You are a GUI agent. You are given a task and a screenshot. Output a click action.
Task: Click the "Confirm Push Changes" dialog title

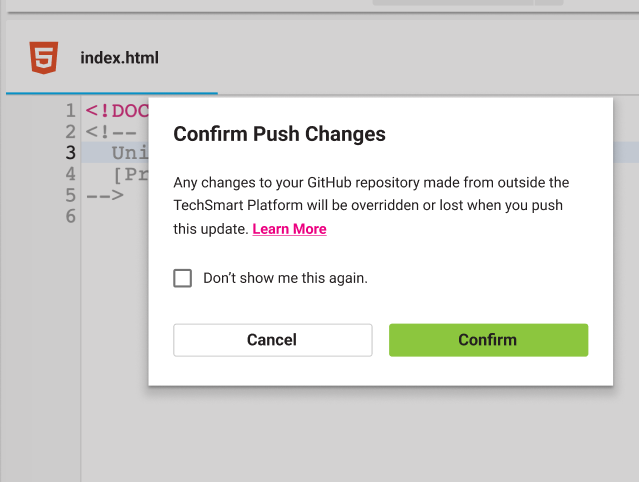(279, 134)
